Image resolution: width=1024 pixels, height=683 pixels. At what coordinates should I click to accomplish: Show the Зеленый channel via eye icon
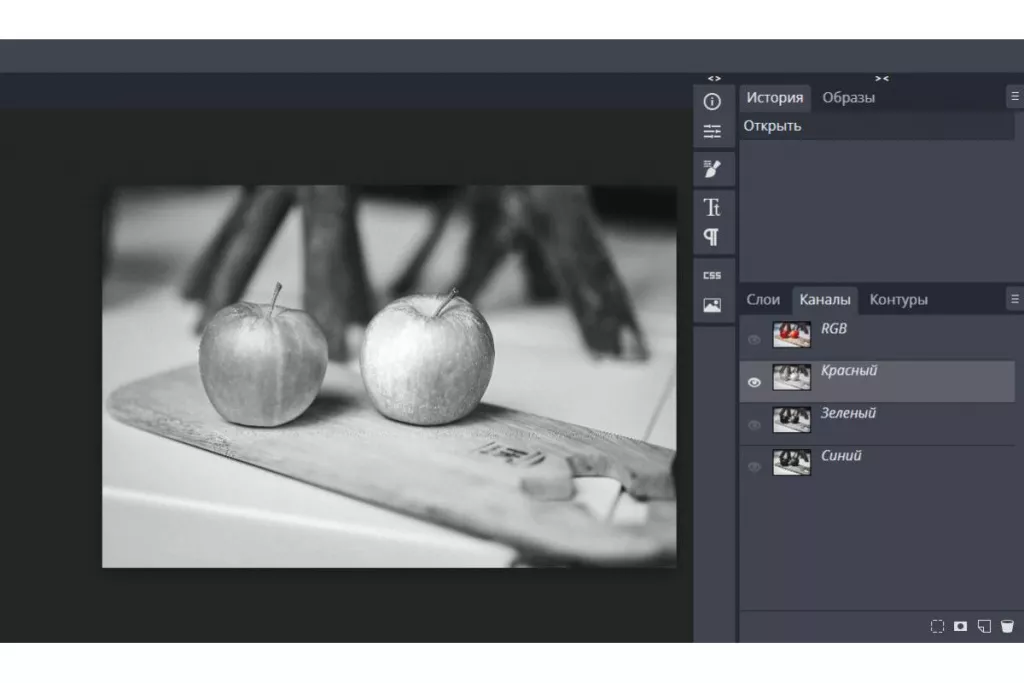(x=754, y=424)
